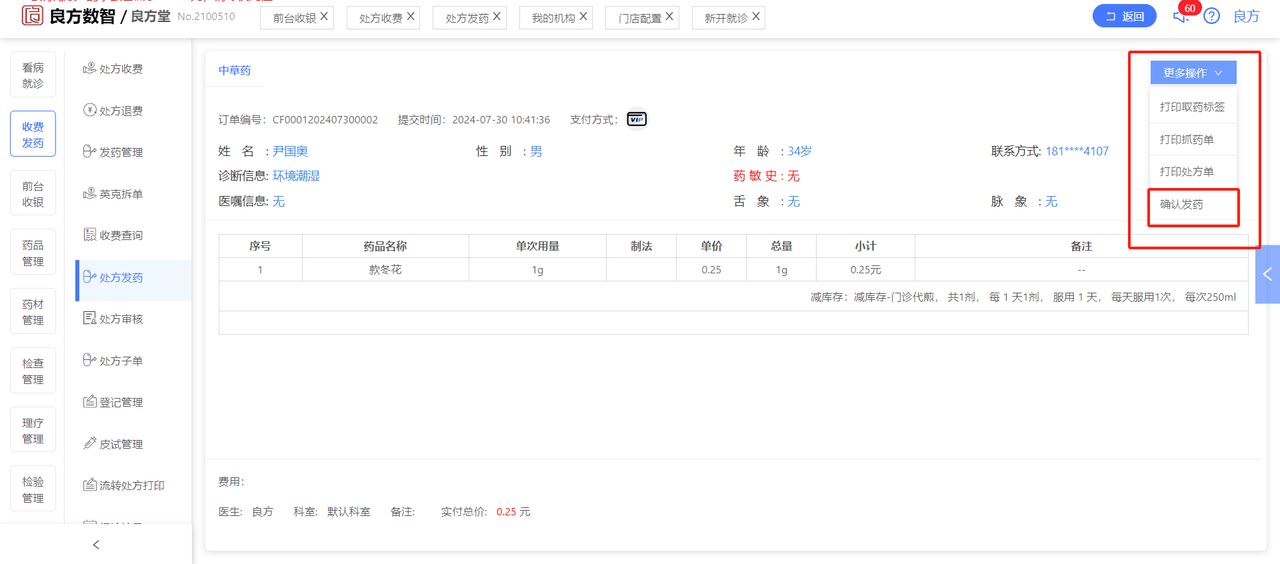The image size is (1280, 564).
Task: Close the 我的机构 tab
Action: click(x=583, y=17)
